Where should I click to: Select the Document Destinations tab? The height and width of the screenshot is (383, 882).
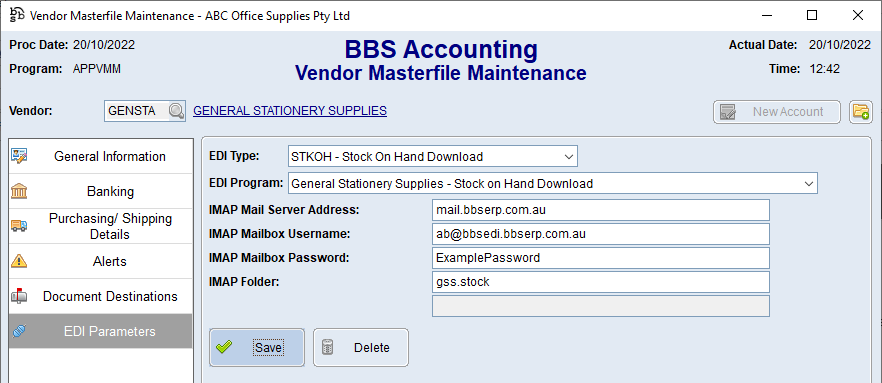click(x=101, y=296)
